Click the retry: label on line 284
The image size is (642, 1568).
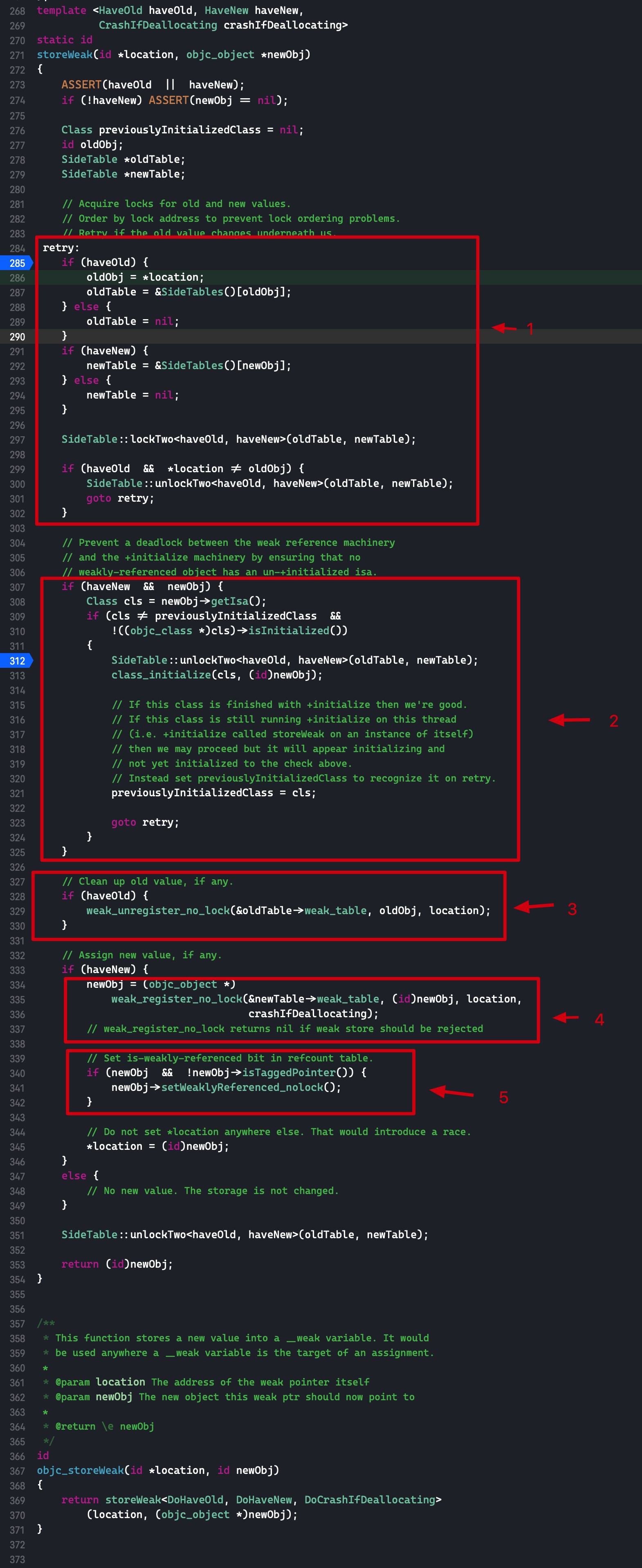(x=61, y=248)
